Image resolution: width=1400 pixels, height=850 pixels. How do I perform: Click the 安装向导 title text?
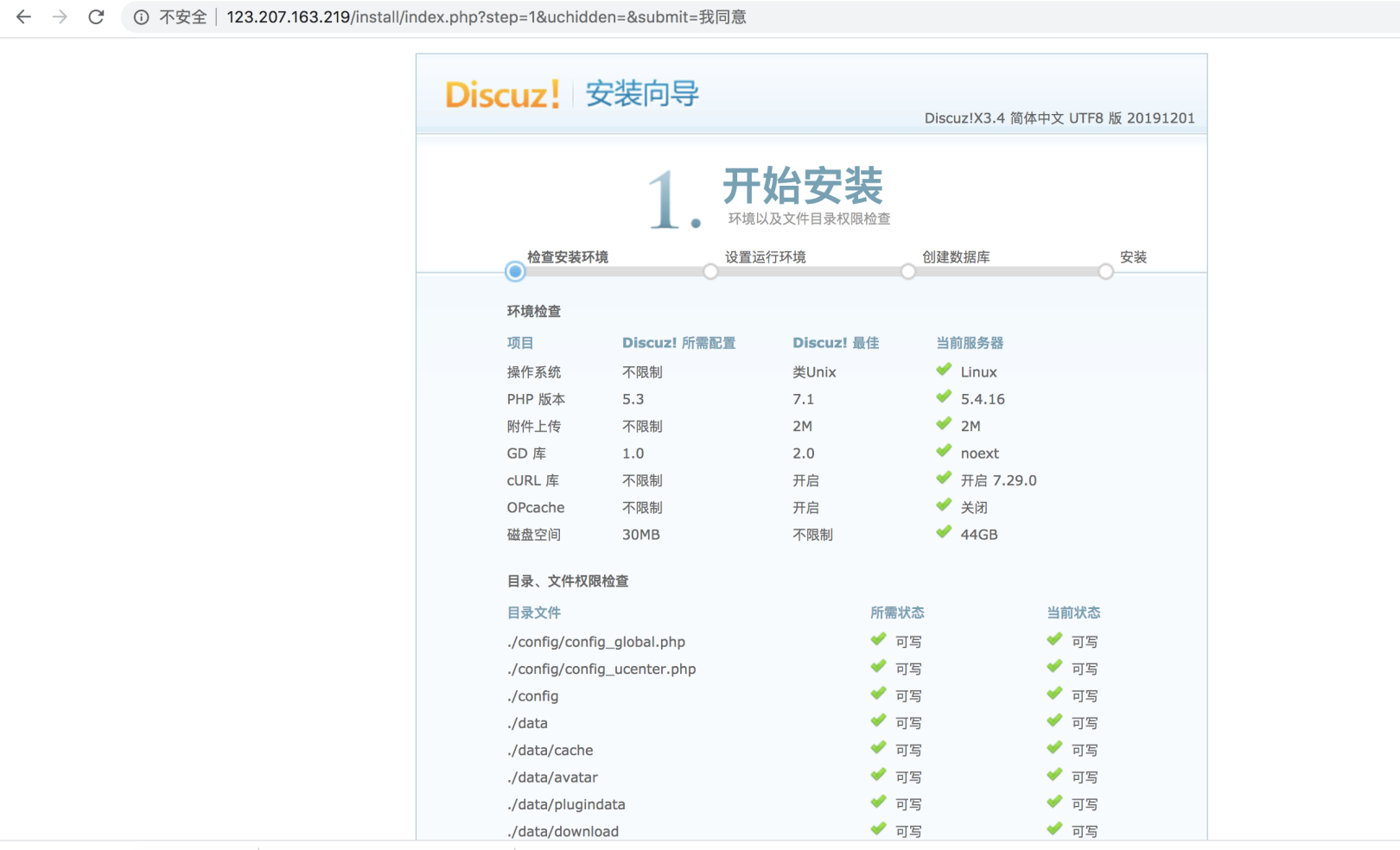642,93
